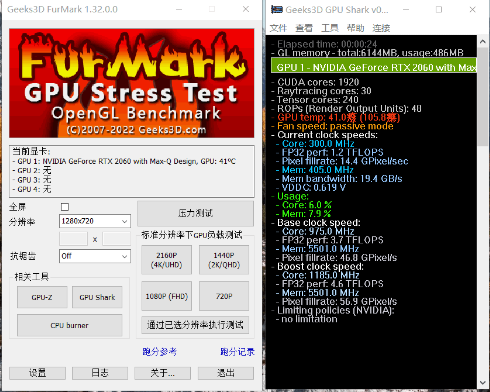
Task: Open the 抗锯齿 Off dropdown
Action: click(x=95, y=256)
